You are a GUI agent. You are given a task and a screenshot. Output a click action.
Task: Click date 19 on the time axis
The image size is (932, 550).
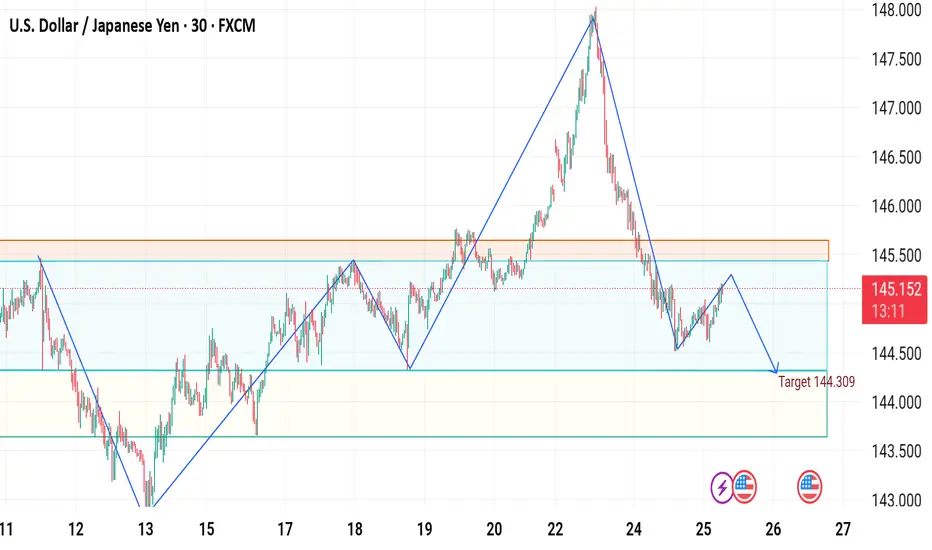pyautogui.click(x=424, y=529)
